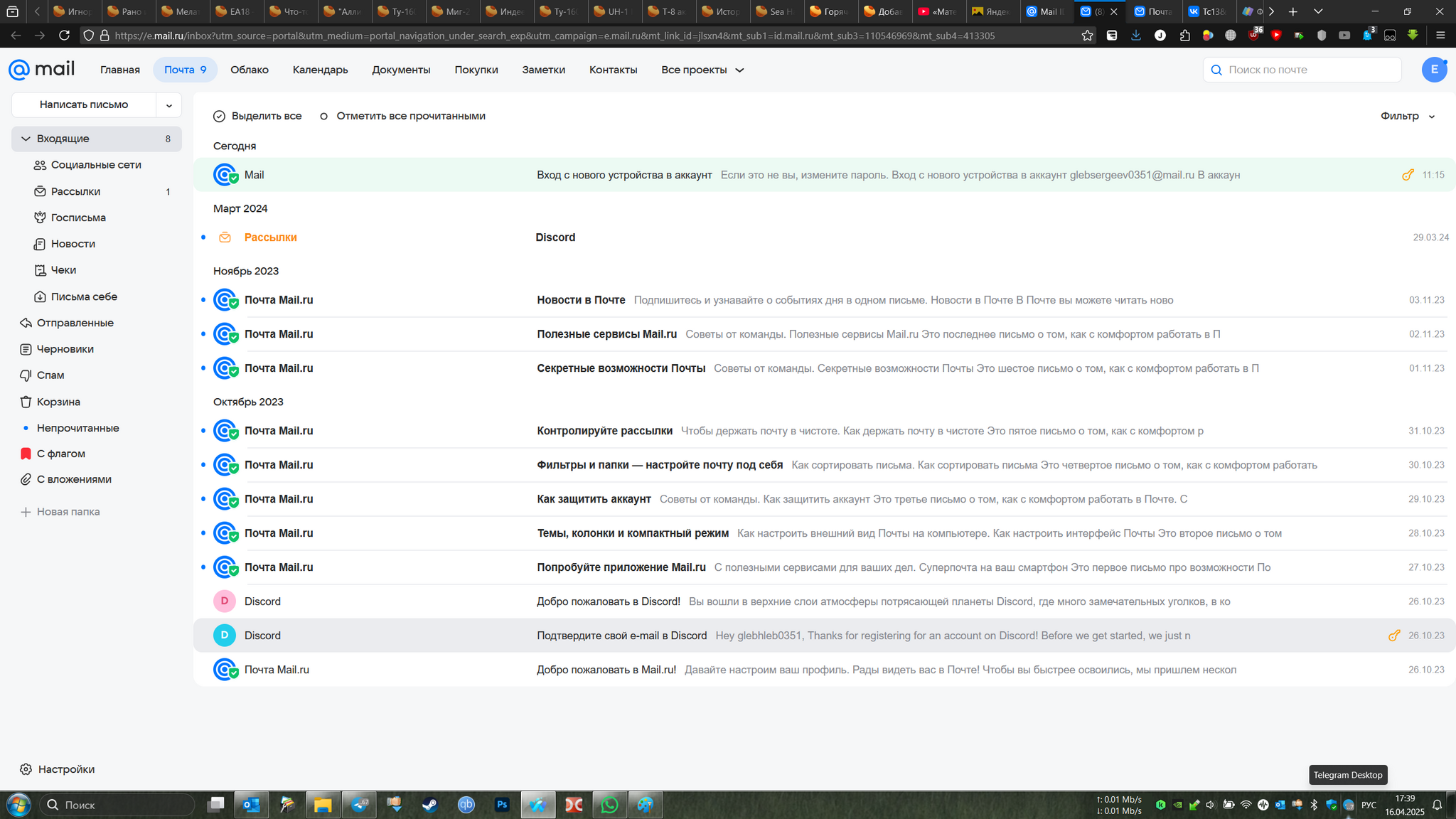Viewport: 1456px width, 819px height.
Task: Click the Отправленные sent folder icon
Action: 26,323
